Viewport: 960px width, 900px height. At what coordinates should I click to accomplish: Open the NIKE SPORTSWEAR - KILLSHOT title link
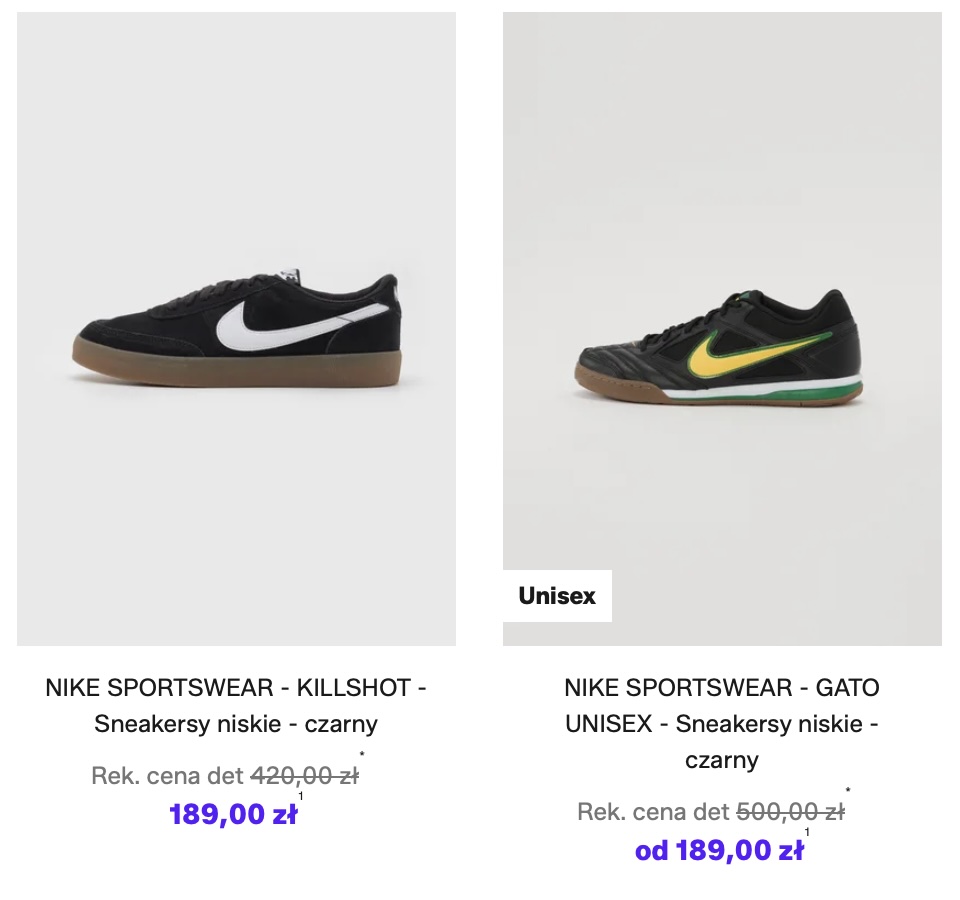(x=236, y=688)
